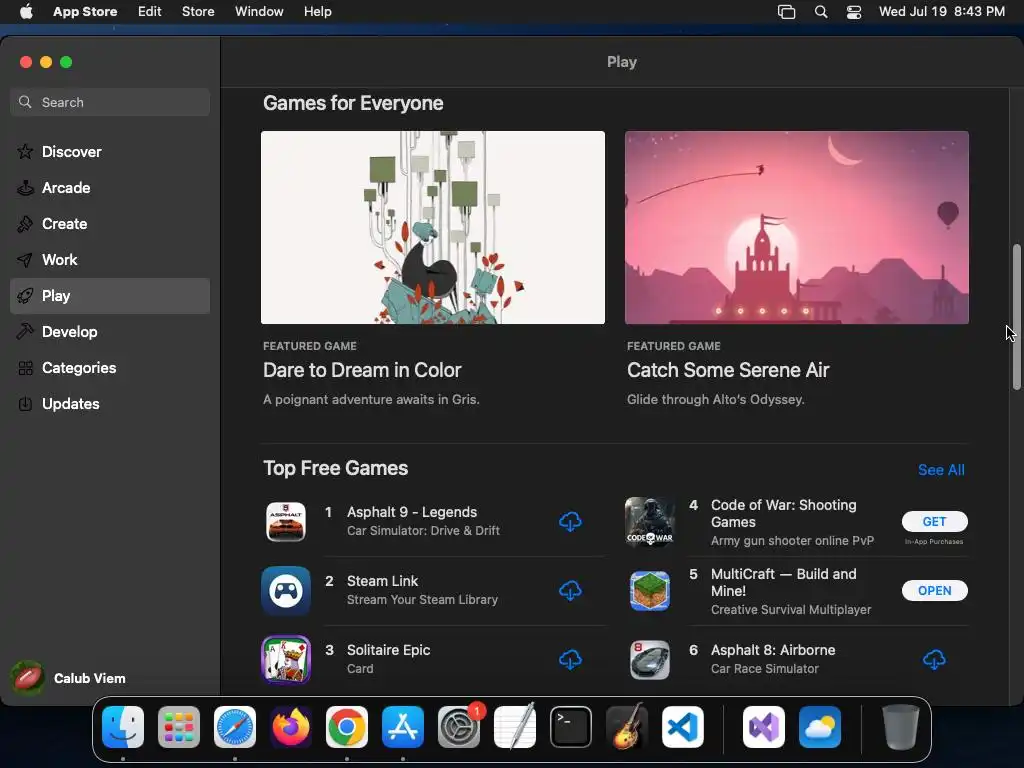Open the Apple menu
This screenshot has height=768, width=1024.
26,11
